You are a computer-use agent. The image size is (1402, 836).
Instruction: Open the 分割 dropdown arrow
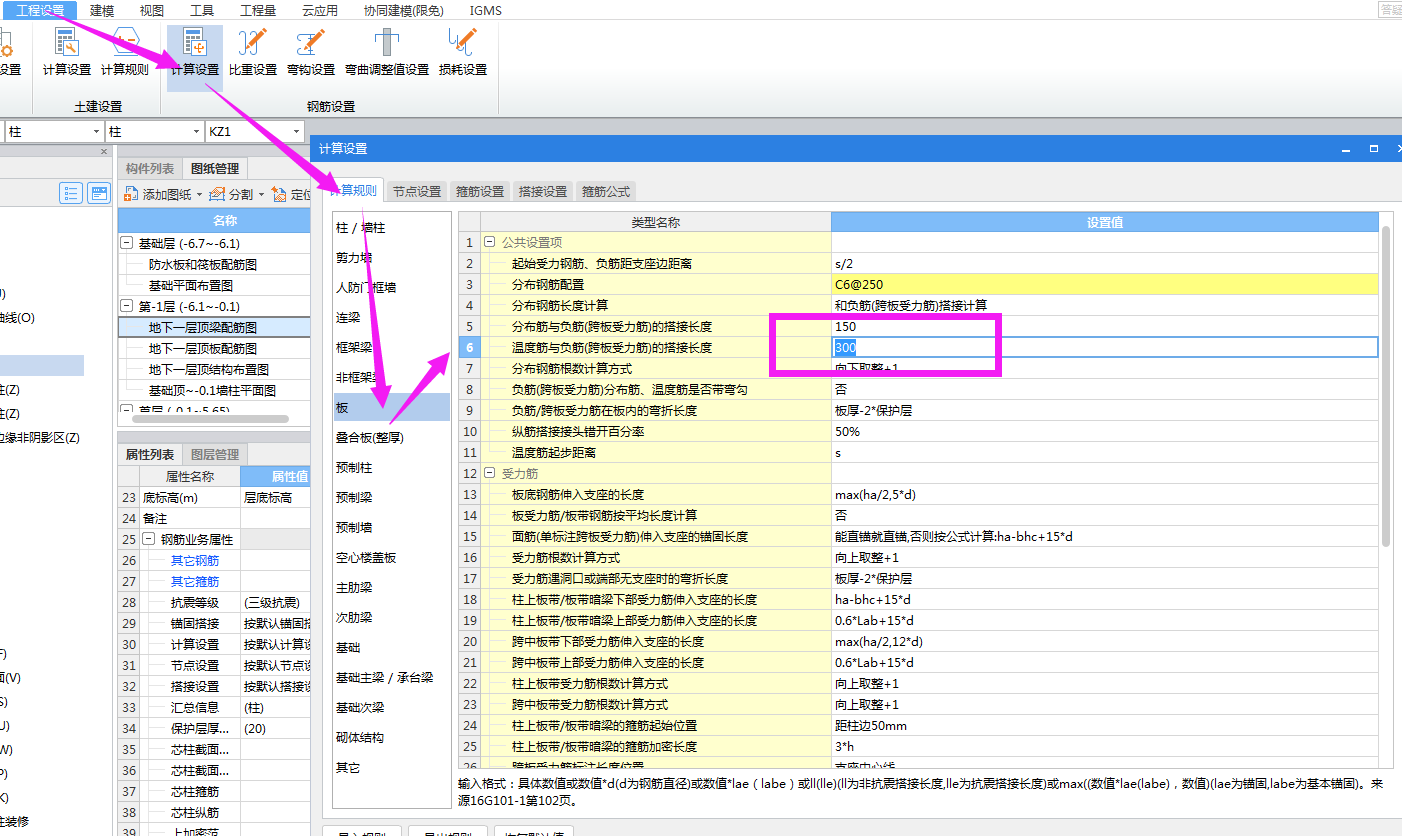262,195
